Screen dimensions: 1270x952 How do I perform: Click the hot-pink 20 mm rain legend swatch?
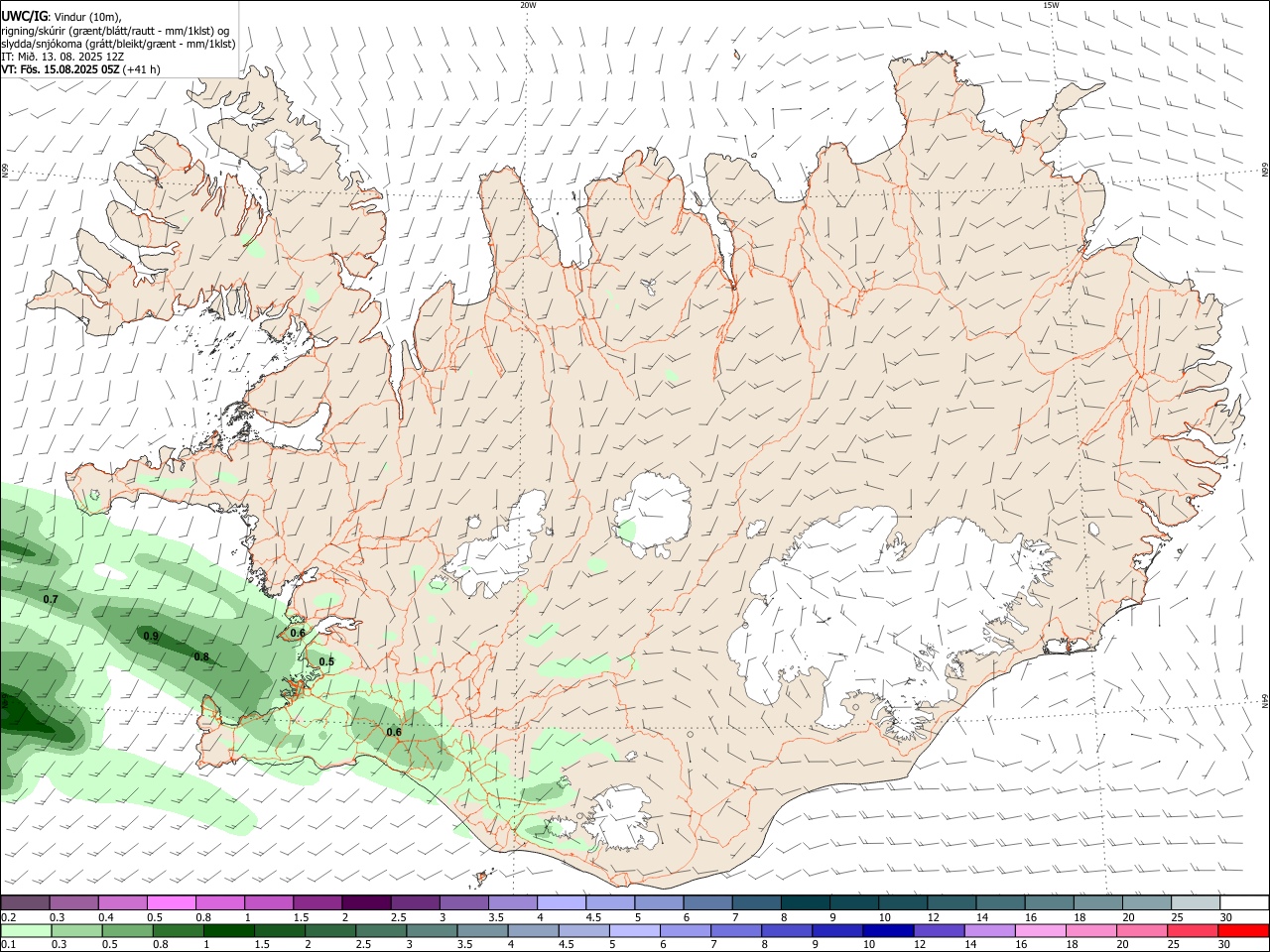point(1144,931)
